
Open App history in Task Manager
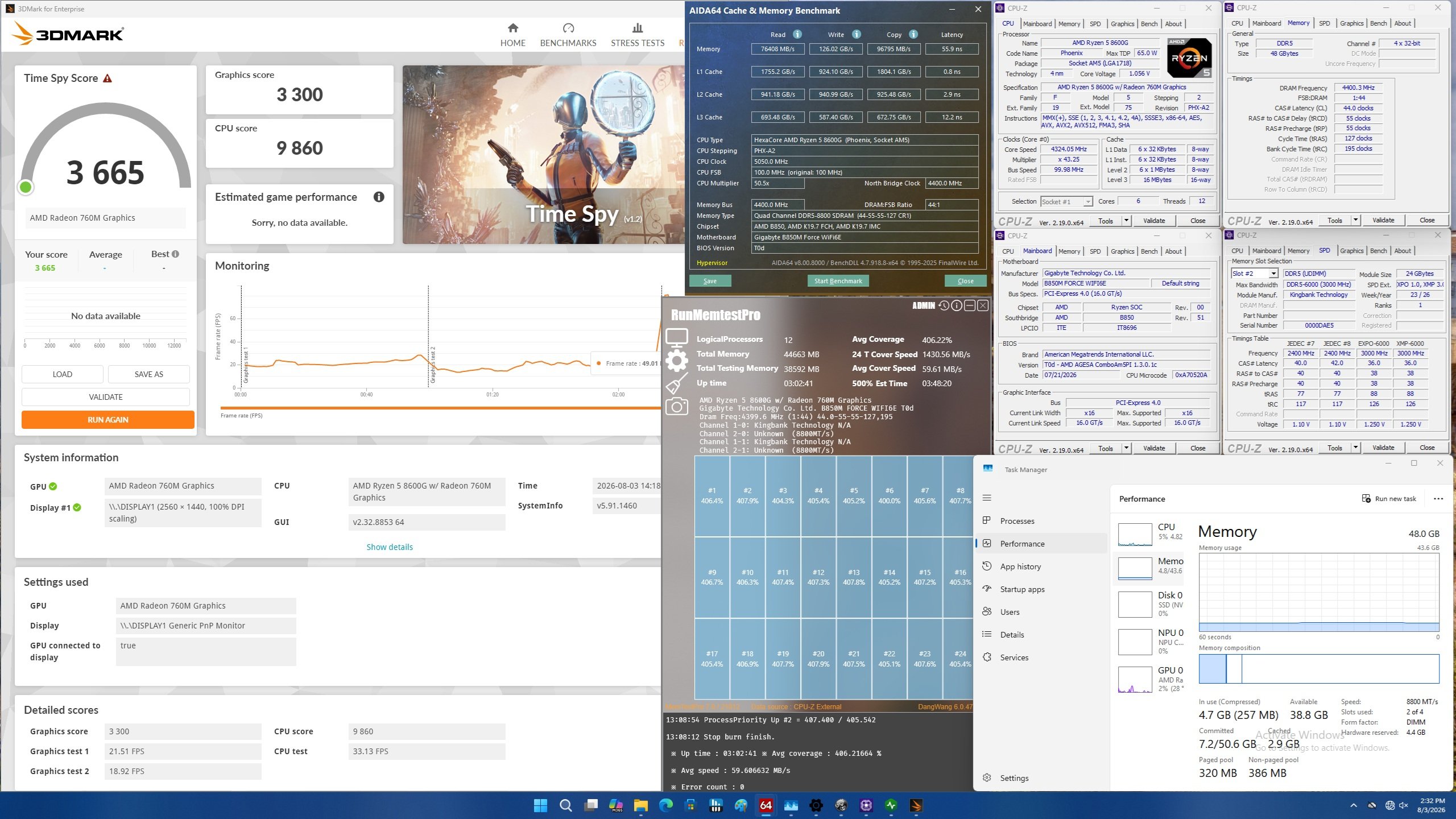coord(1041,566)
